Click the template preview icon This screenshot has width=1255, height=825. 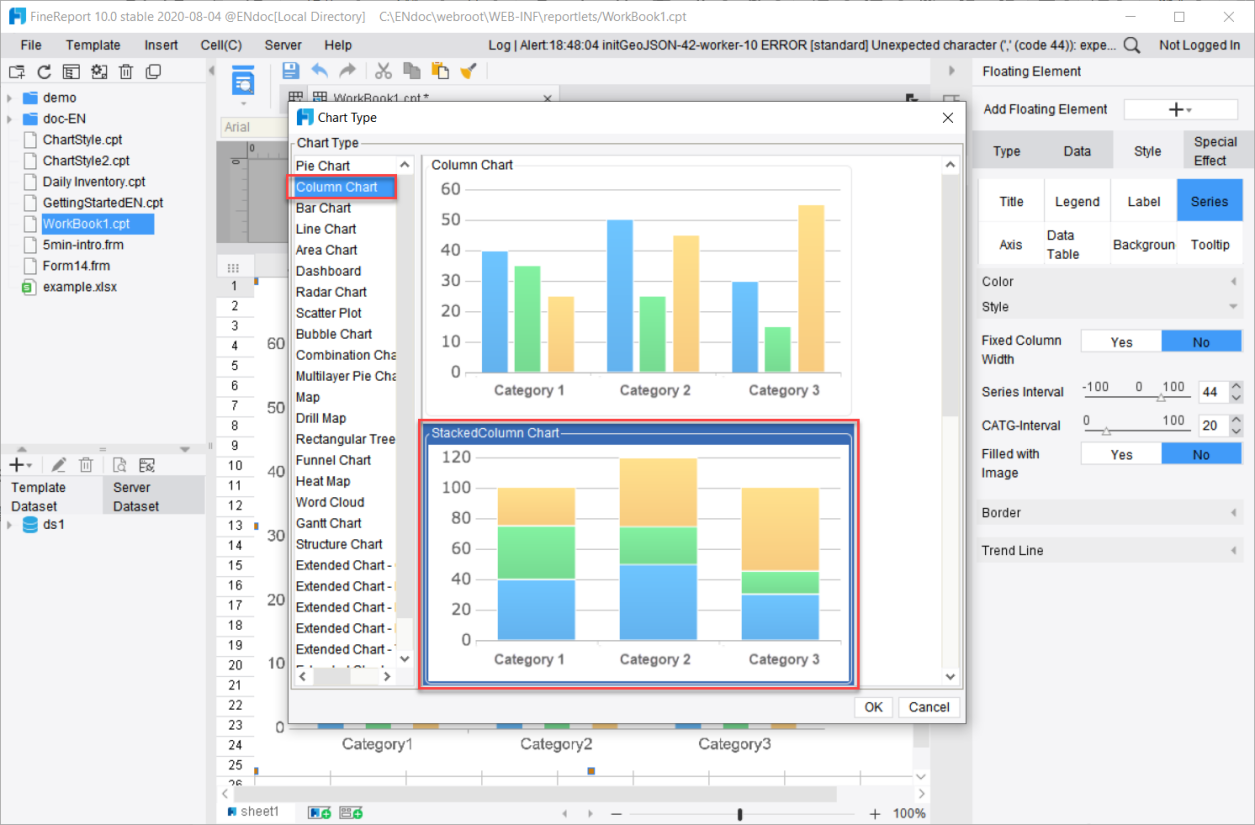[243, 81]
